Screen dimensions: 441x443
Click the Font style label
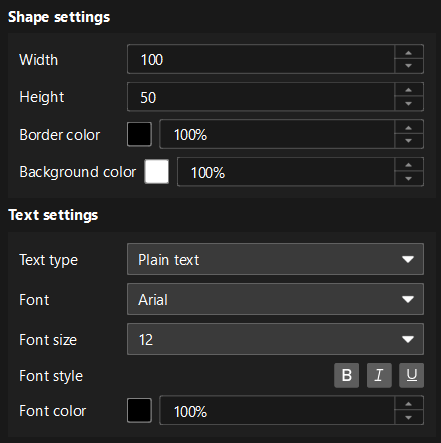(51, 376)
